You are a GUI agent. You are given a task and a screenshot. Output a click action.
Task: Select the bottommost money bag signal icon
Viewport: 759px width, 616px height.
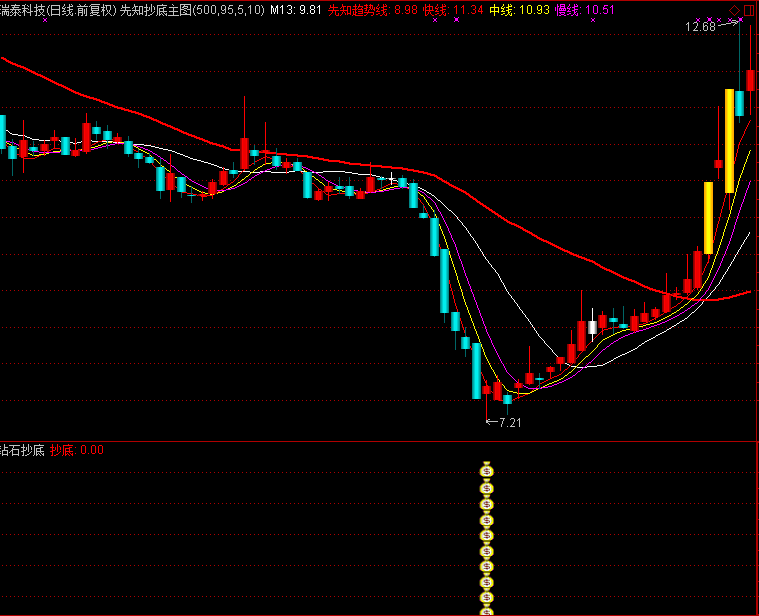(x=487, y=609)
